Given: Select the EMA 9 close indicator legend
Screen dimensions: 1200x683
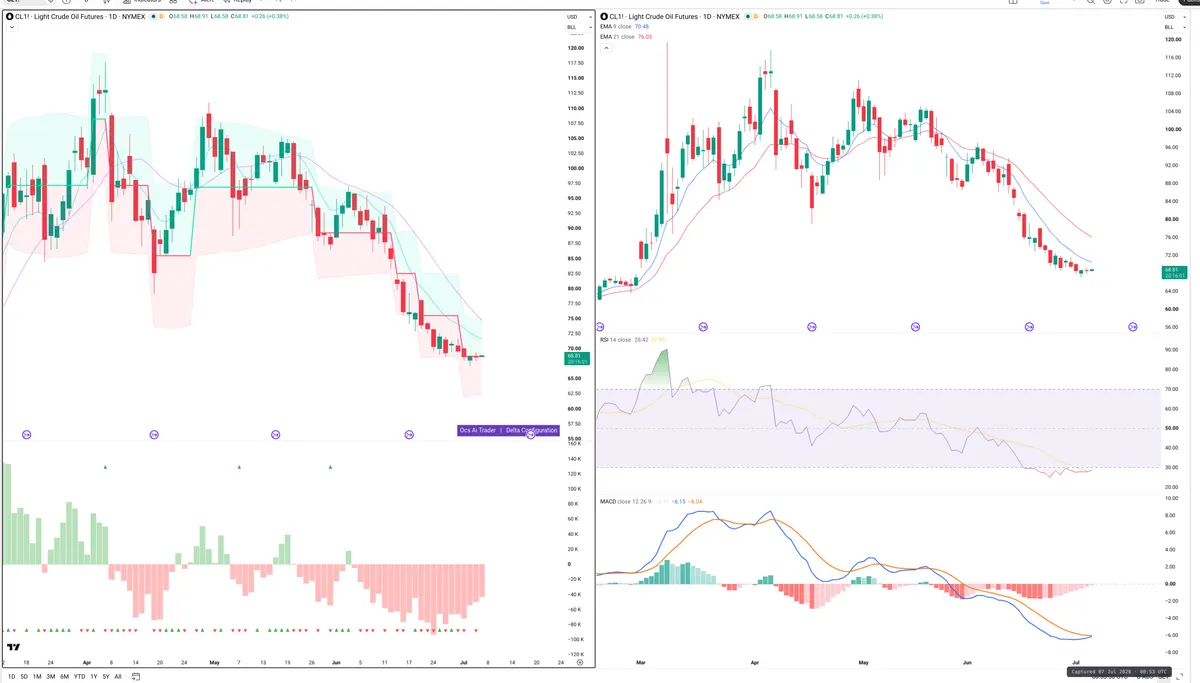Looking at the screenshot, I should pos(619,27).
